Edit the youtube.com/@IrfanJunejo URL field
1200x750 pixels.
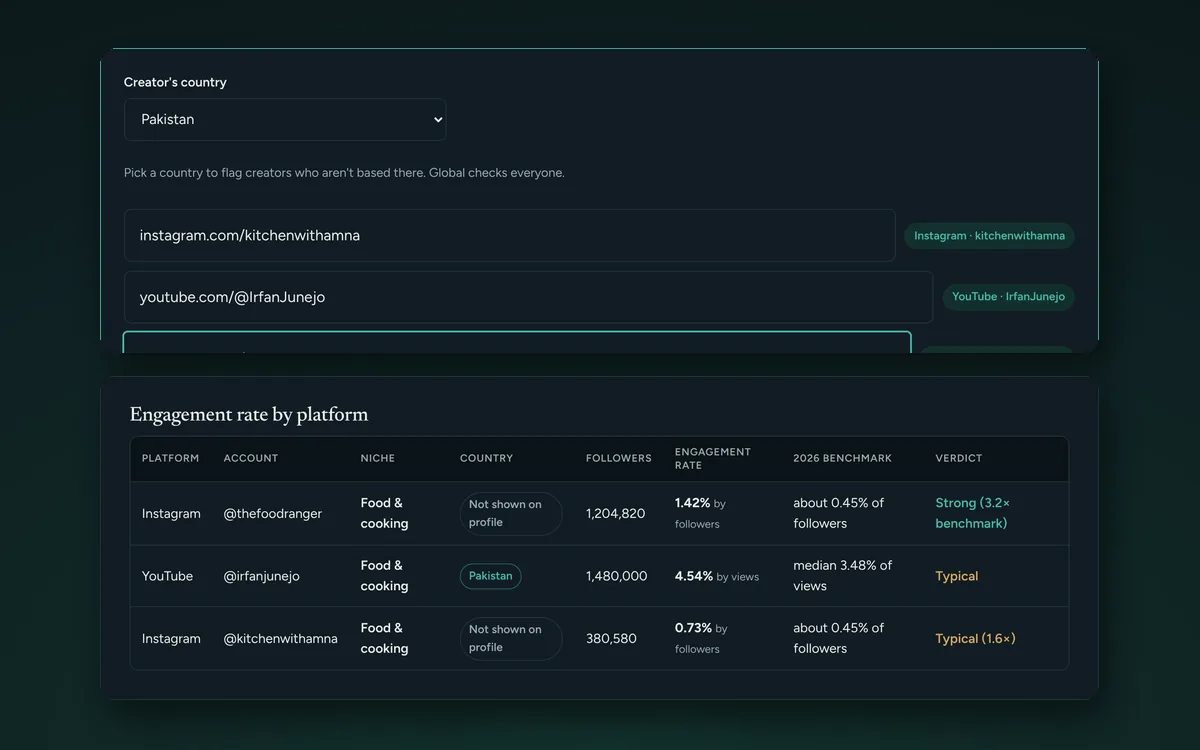point(528,297)
